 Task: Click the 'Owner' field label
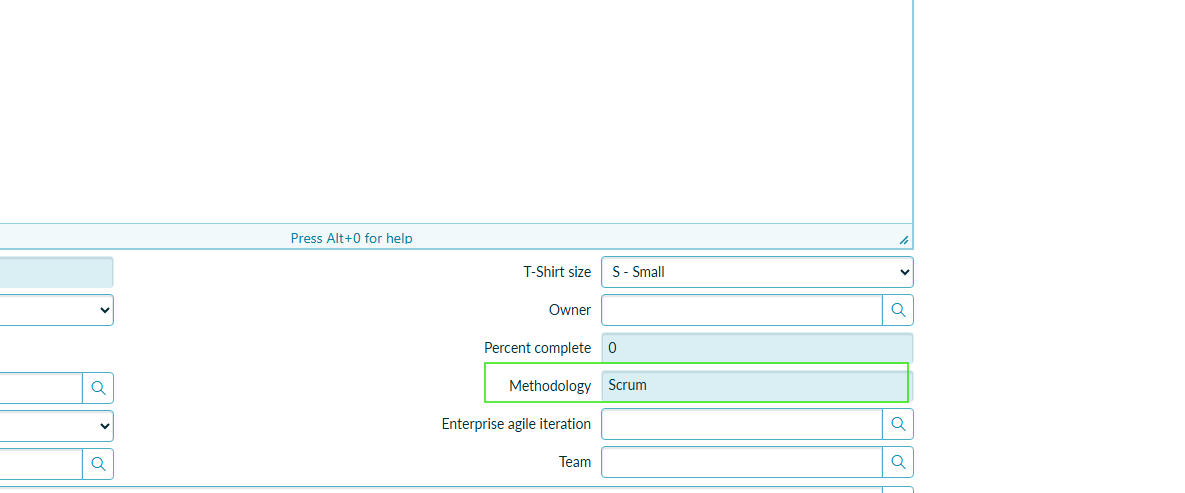[570, 310]
